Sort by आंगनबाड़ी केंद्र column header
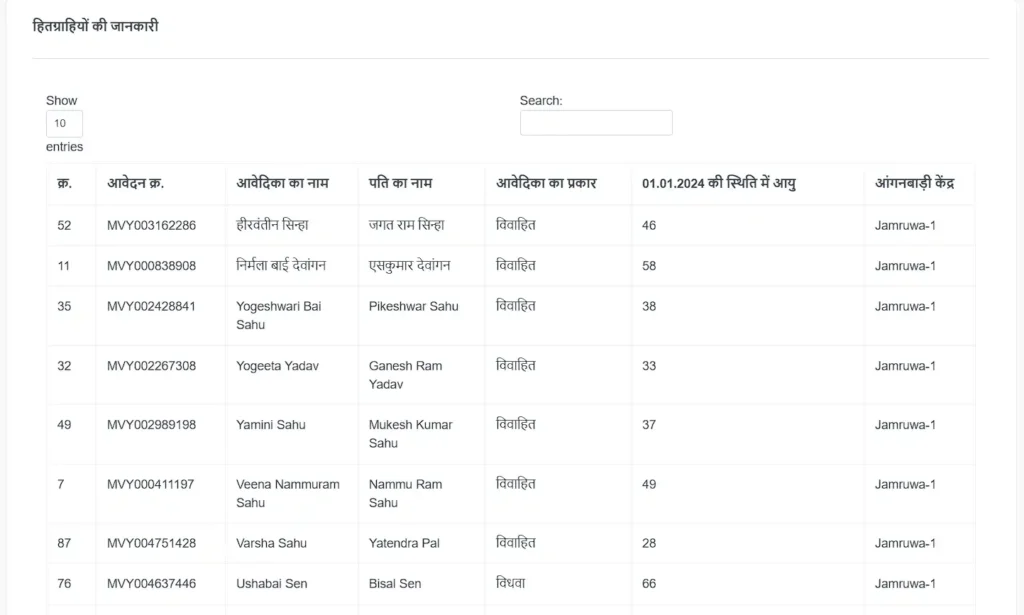 point(915,183)
